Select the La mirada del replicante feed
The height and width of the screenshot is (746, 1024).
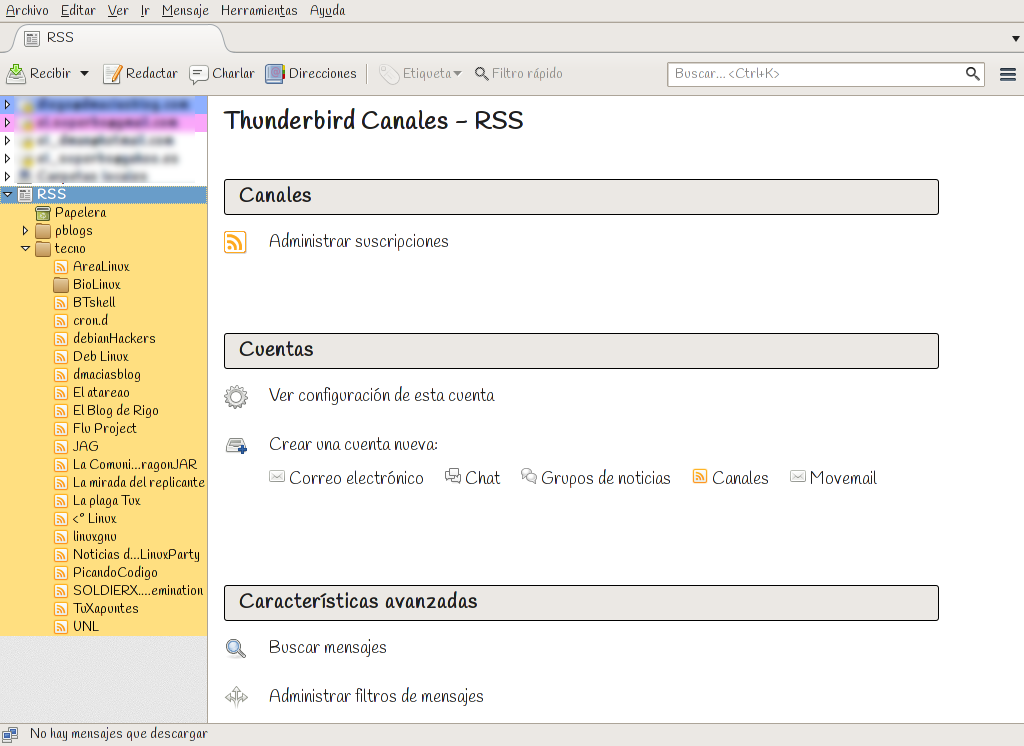point(138,483)
